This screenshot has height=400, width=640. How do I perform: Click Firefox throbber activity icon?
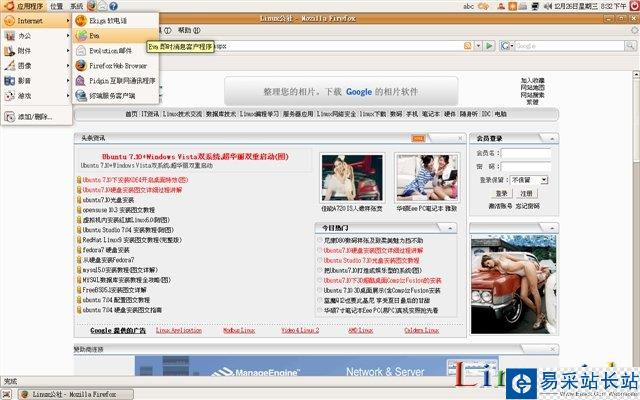634,30
